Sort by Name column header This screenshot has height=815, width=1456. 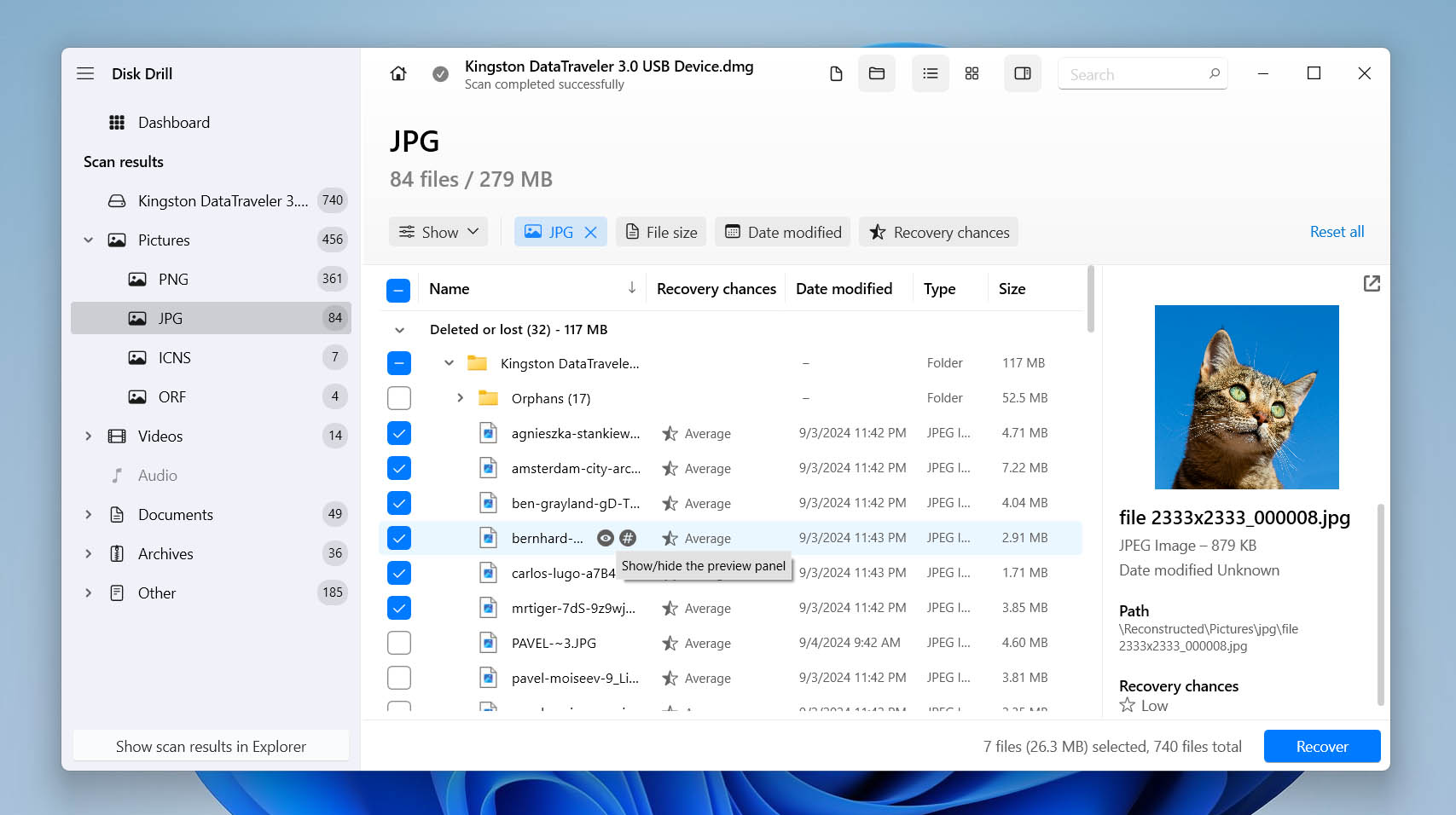[x=533, y=289]
